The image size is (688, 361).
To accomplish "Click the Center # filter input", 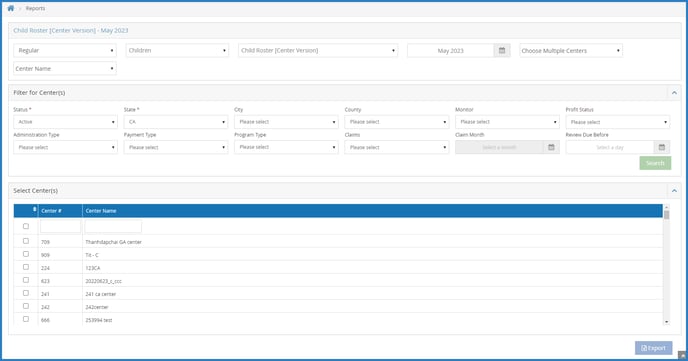I will [61, 226].
